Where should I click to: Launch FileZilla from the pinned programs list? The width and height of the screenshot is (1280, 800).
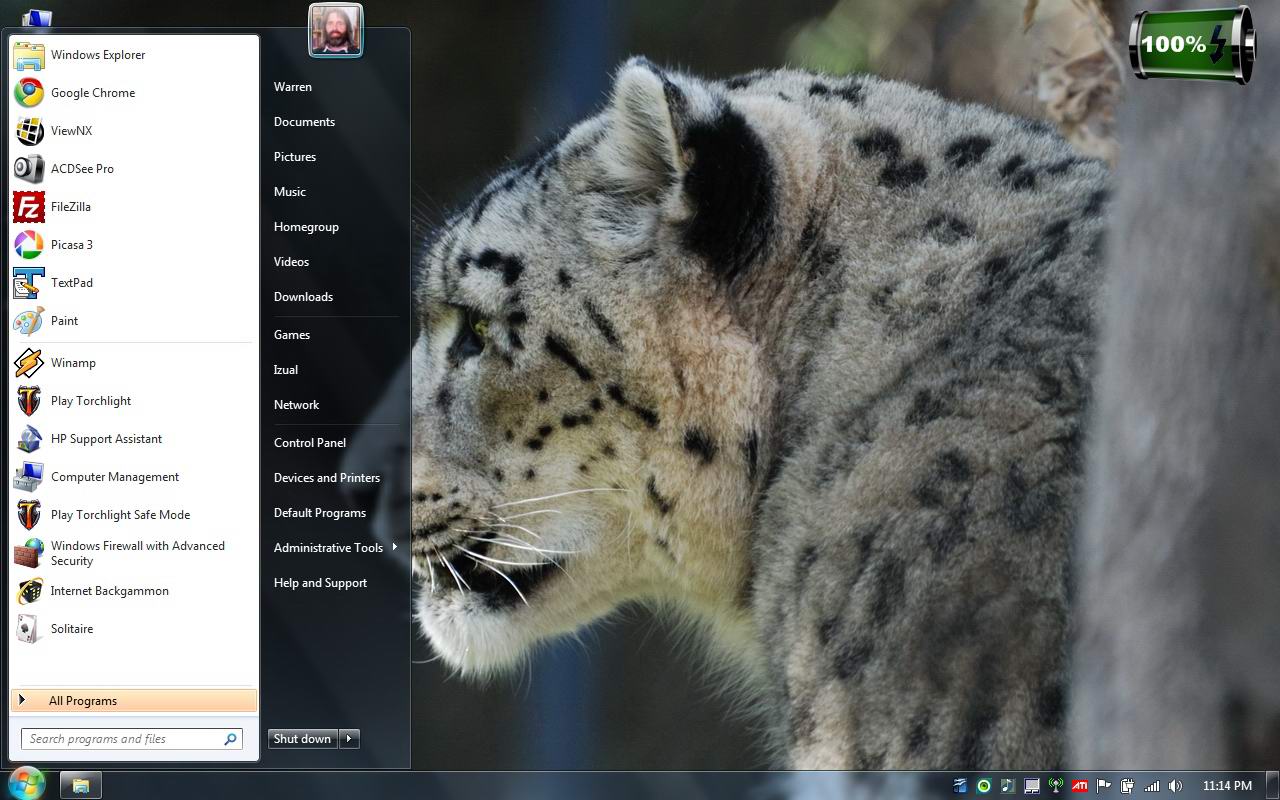[70, 207]
